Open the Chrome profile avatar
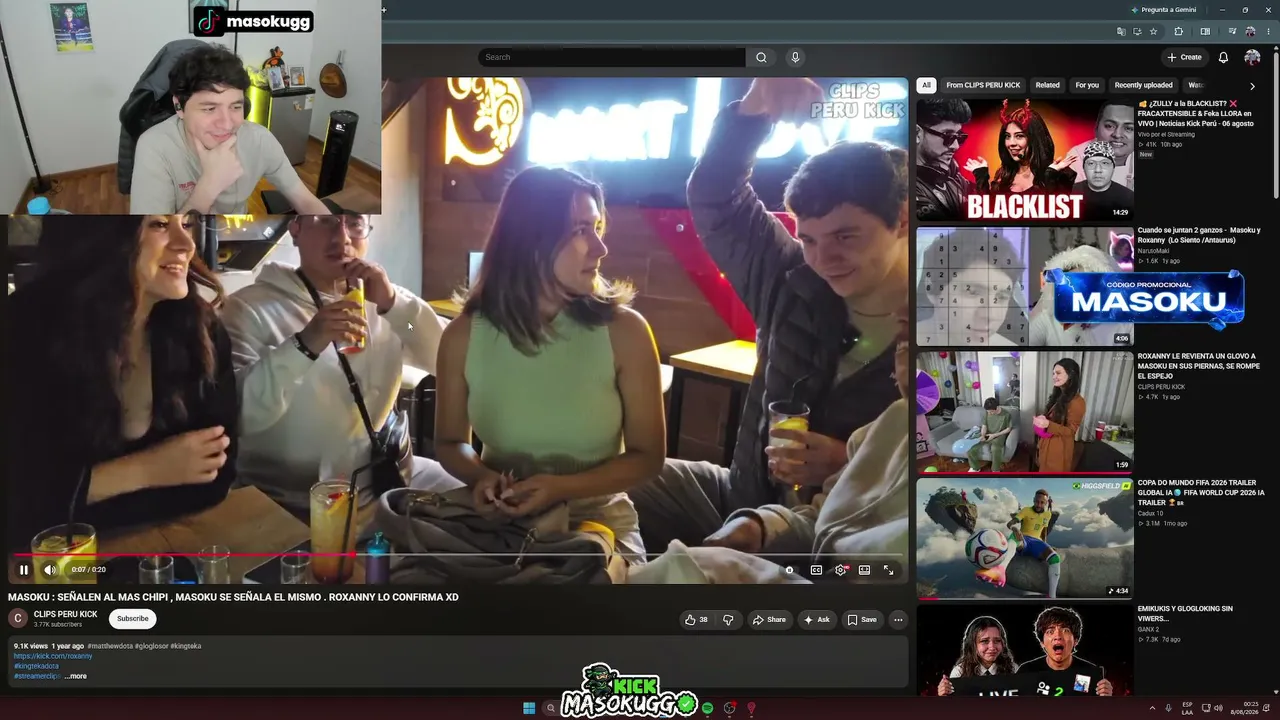The width and height of the screenshot is (1280, 720). click(1250, 32)
